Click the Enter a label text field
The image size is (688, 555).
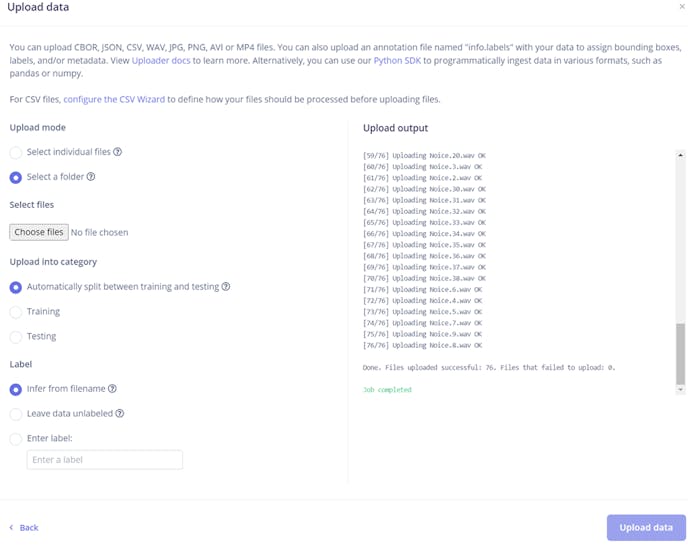pos(104,460)
